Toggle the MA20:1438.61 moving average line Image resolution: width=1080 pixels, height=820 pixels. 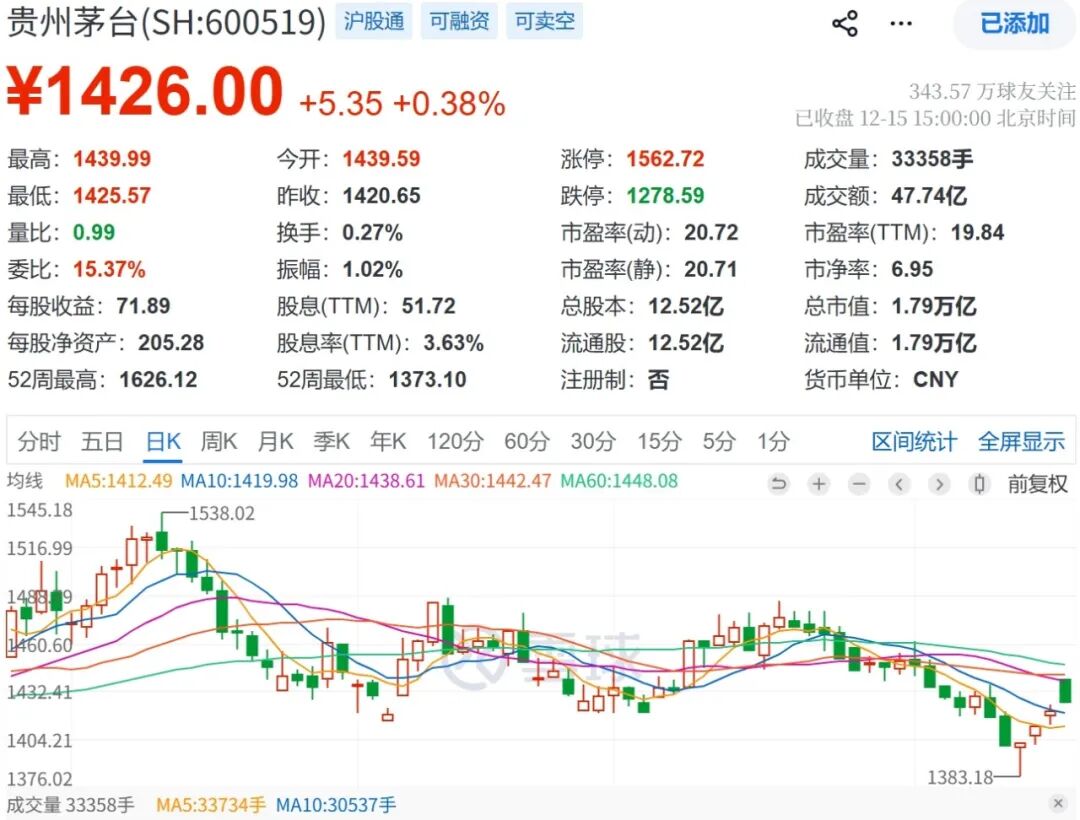(366, 481)
